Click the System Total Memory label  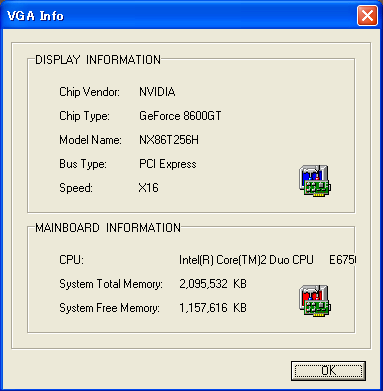(111, 284)
